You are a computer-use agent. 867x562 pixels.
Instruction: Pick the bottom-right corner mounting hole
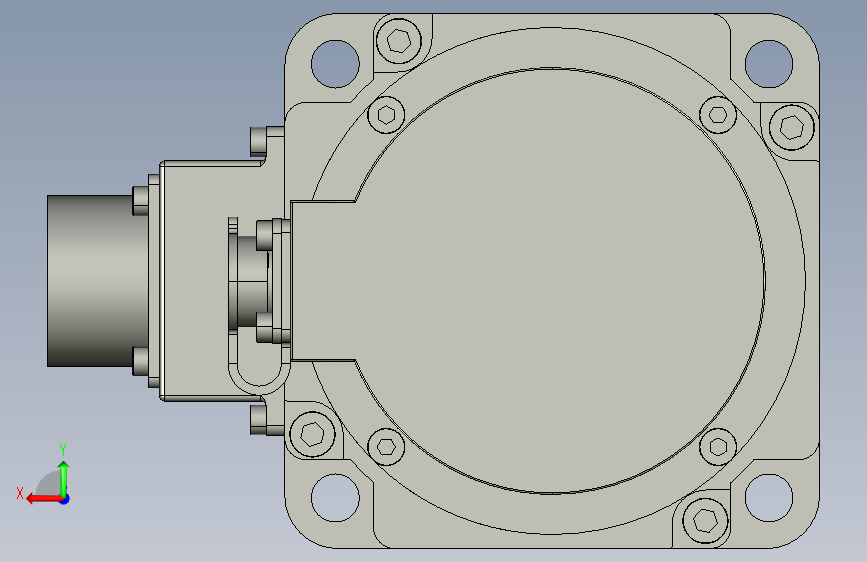click(x=769, y=497)
